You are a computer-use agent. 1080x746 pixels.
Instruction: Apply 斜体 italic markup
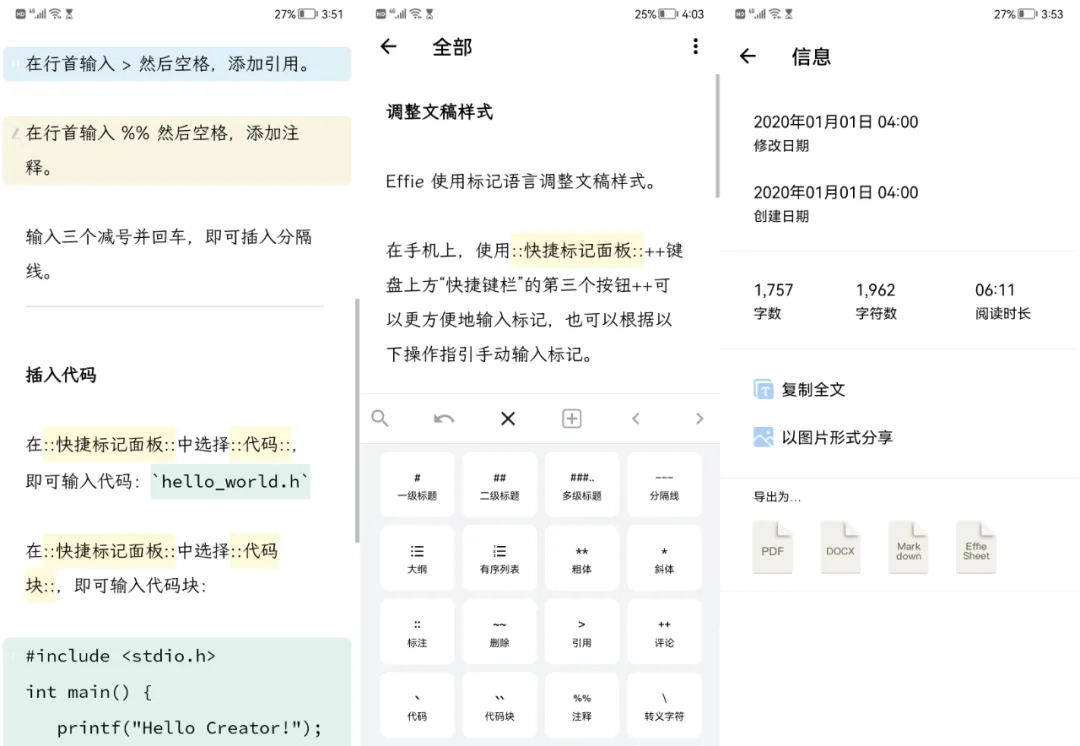tap(664, 558)
